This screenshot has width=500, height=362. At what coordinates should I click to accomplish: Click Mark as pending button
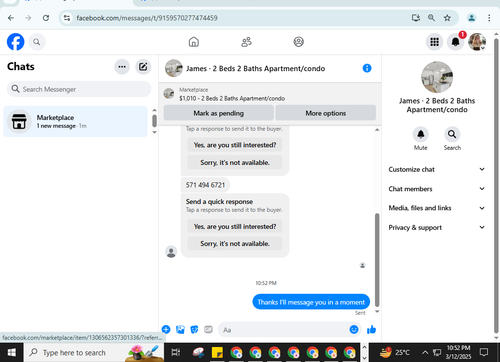[219, 113]
